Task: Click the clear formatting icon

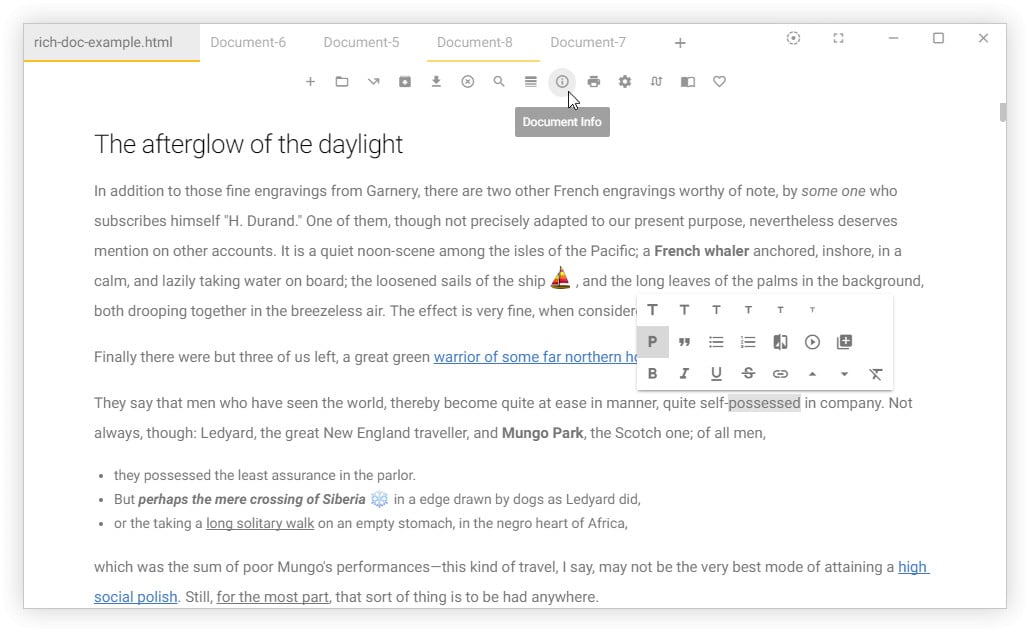Action: 876,374
